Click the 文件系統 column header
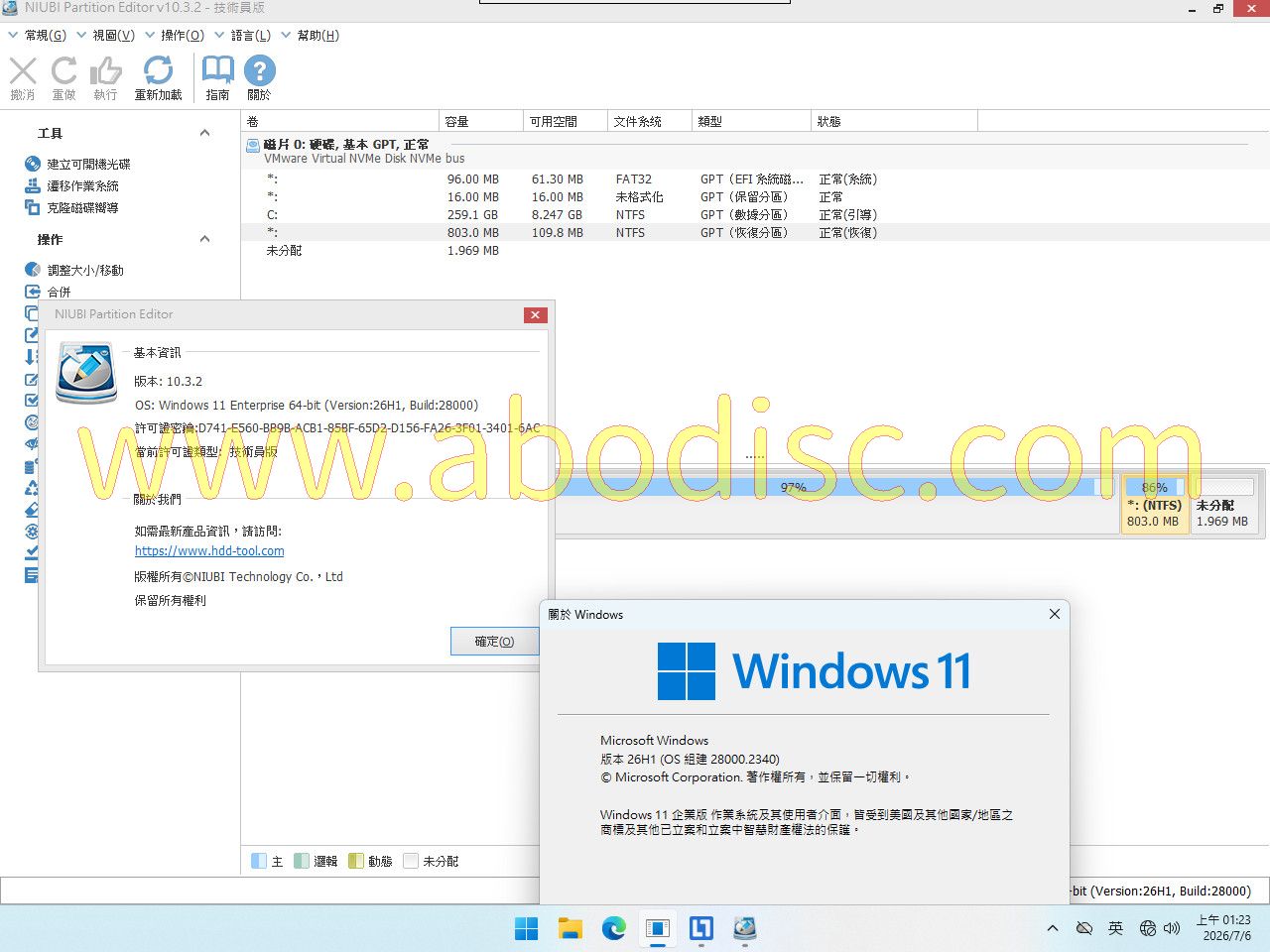The image size is (1270, 952). coord(650,121)
